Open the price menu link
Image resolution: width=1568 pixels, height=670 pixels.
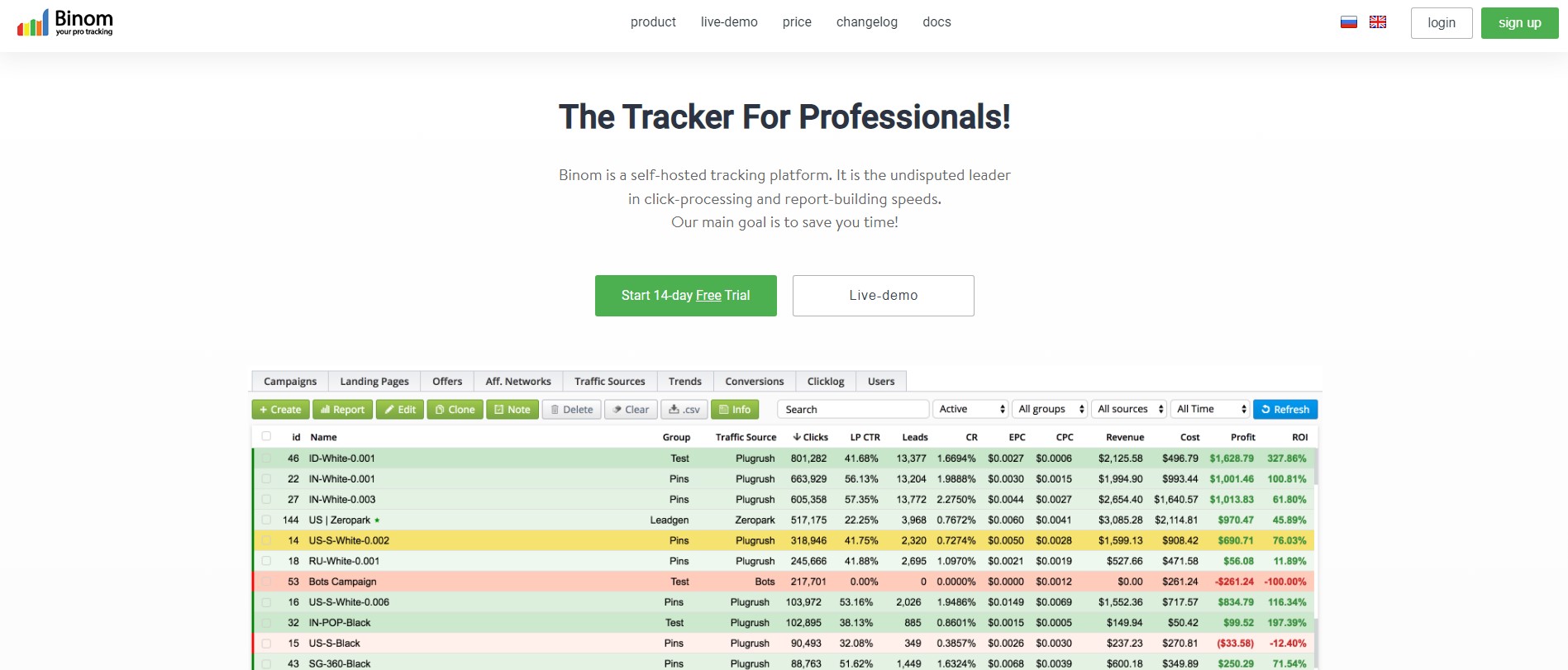(x=797, y=22)
